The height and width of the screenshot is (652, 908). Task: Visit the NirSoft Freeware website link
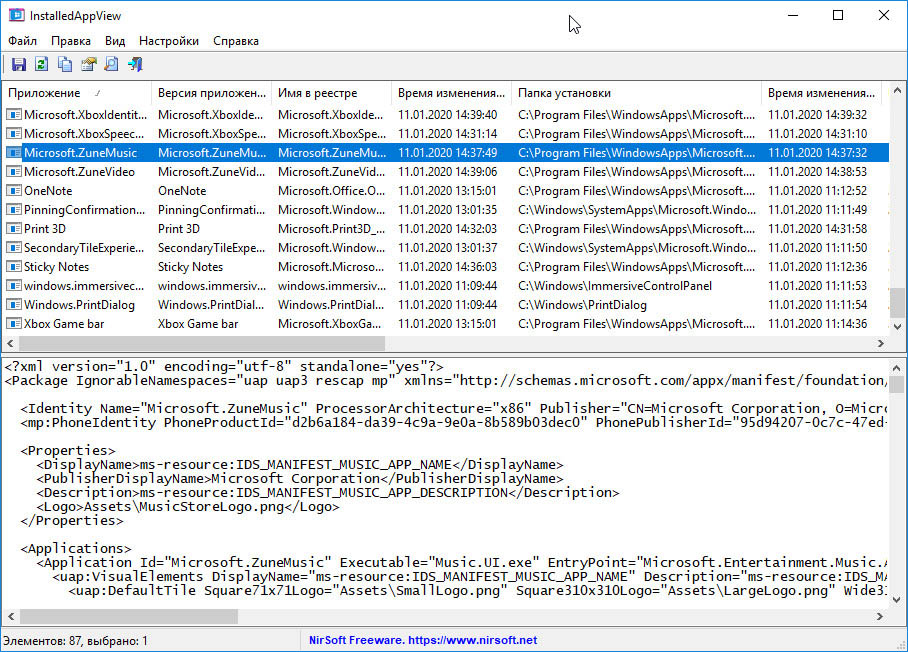point(423,640)
